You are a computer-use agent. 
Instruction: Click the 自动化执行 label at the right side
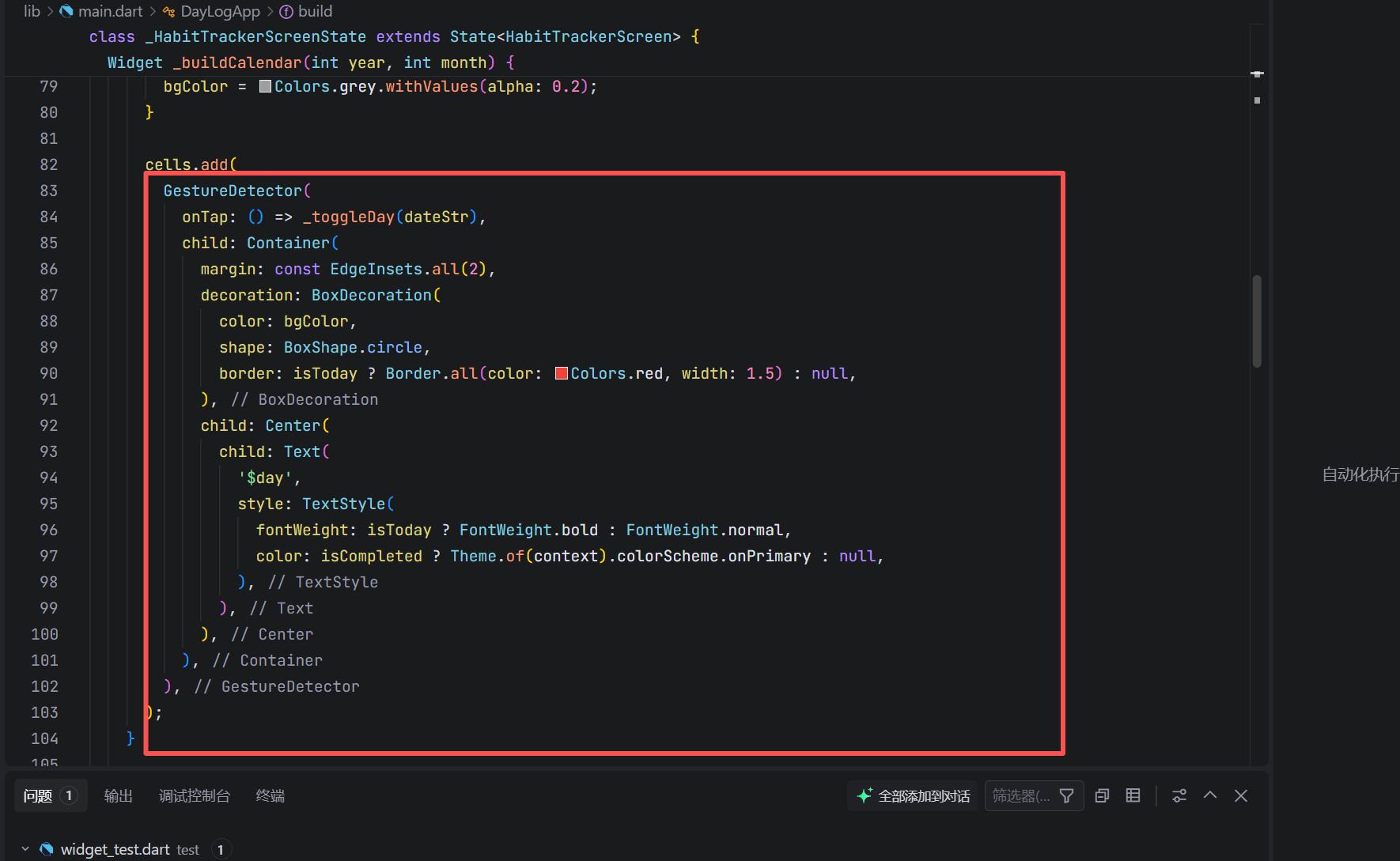1360,474
